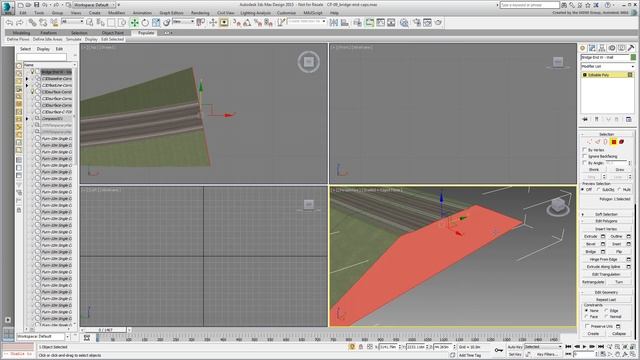Select the Preview Selection Off radio

coord(583,190)
